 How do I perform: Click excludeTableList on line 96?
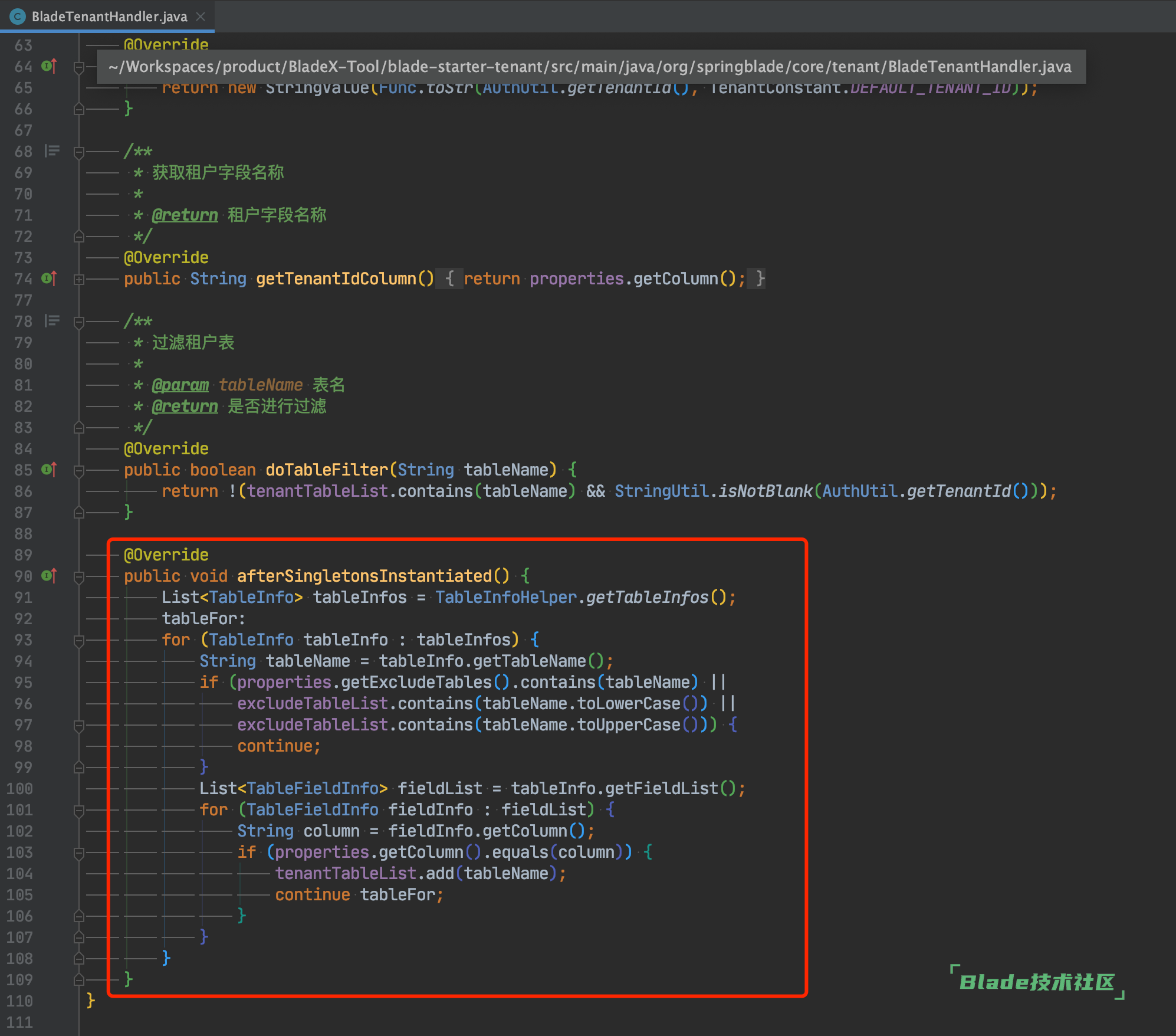[313, 704]
